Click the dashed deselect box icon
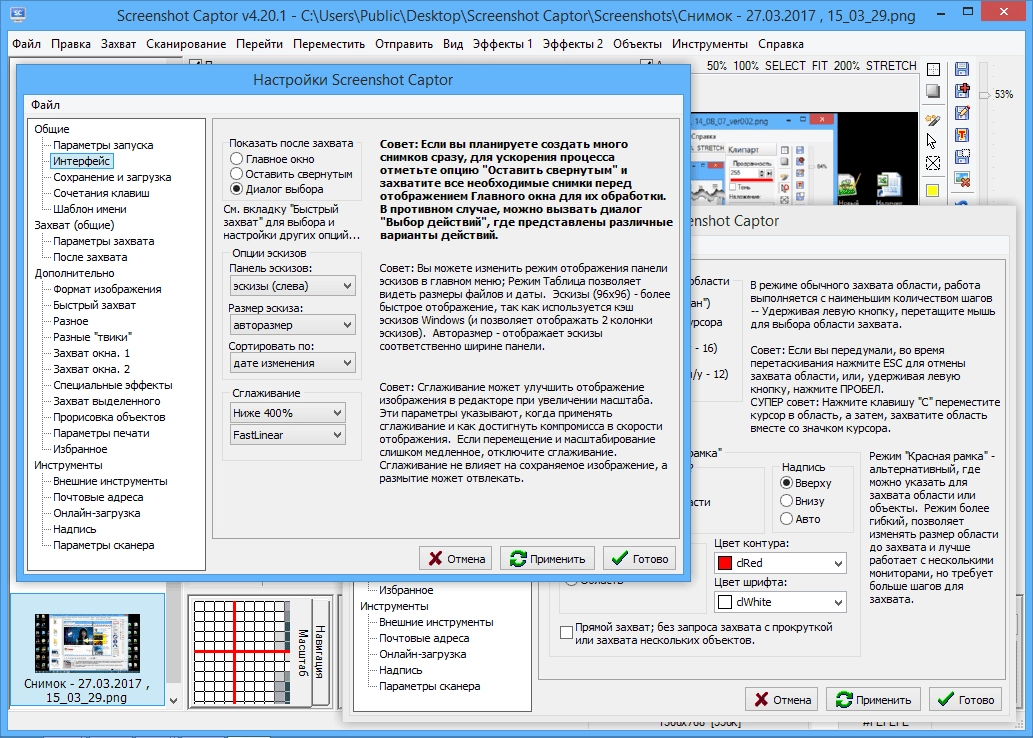Image resolution: width=1033 pixels, height=738 pixels. [933, 163]
